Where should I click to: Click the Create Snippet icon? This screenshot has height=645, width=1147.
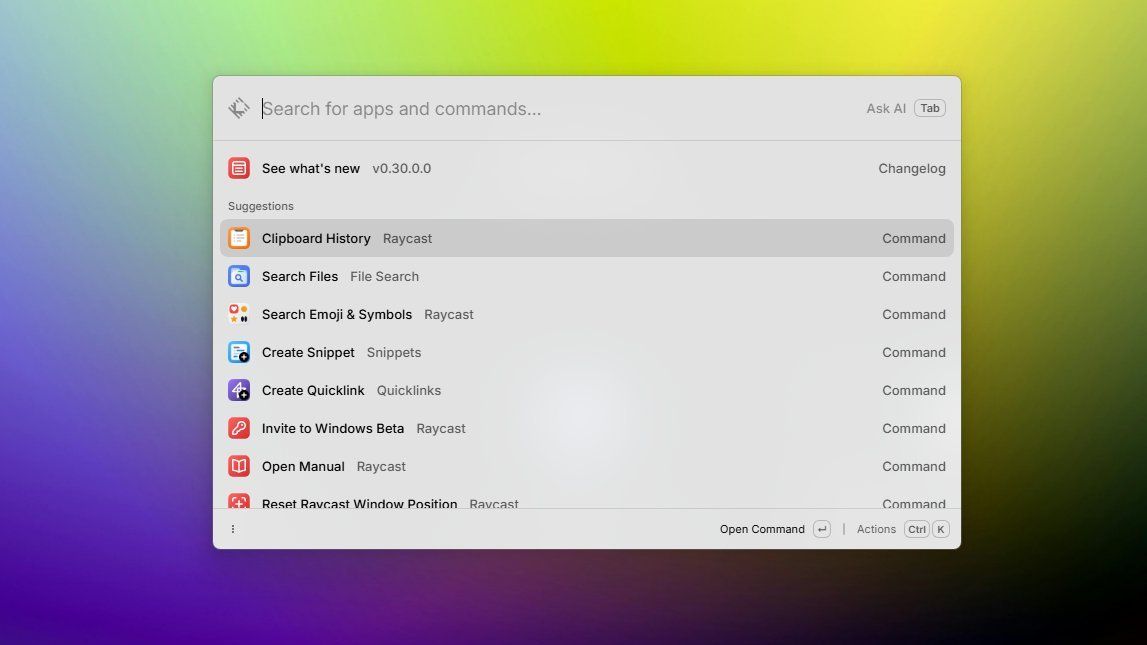click(x=238, y=352)
